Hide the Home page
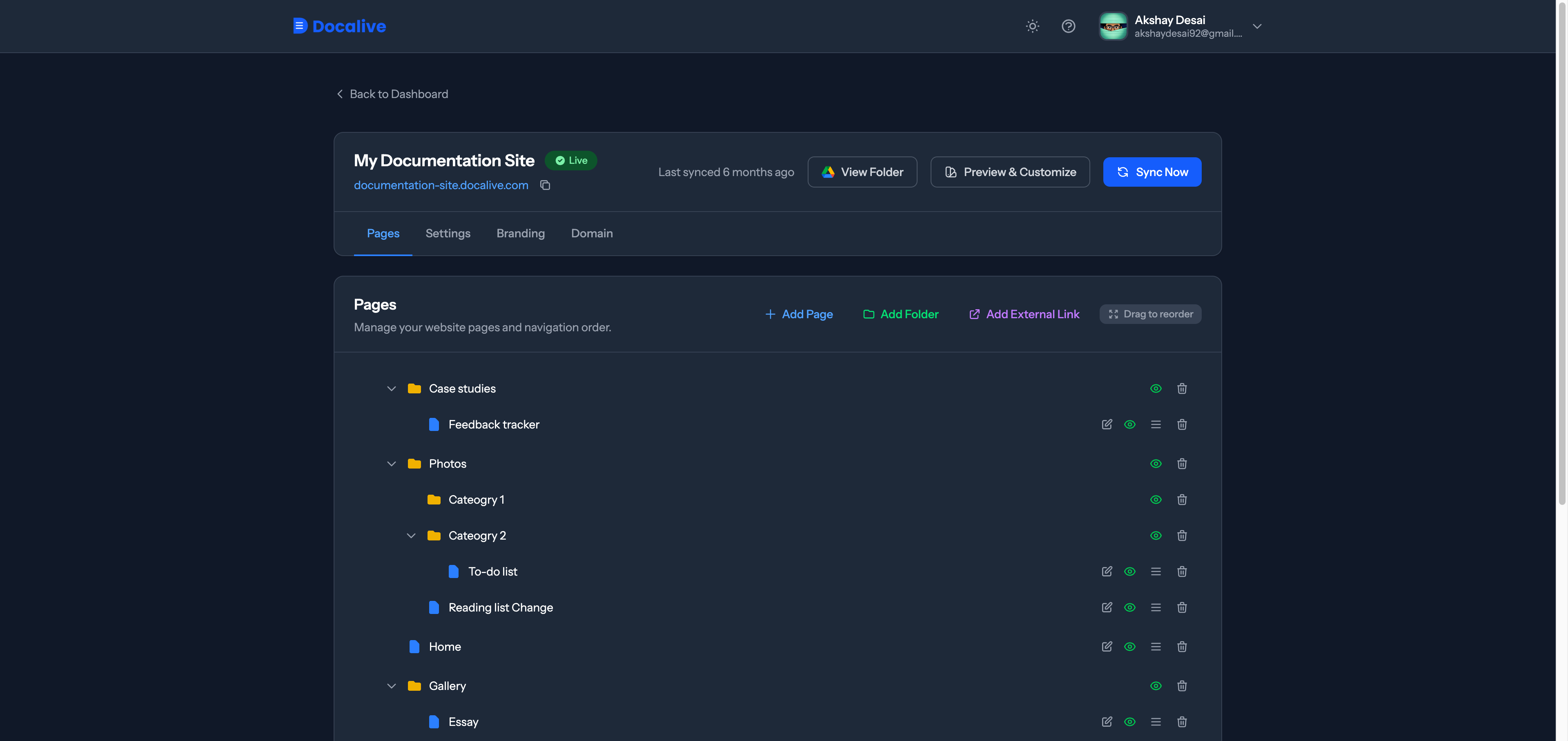This screenshot has width=1568, height=741. [x=1129, y=647]
